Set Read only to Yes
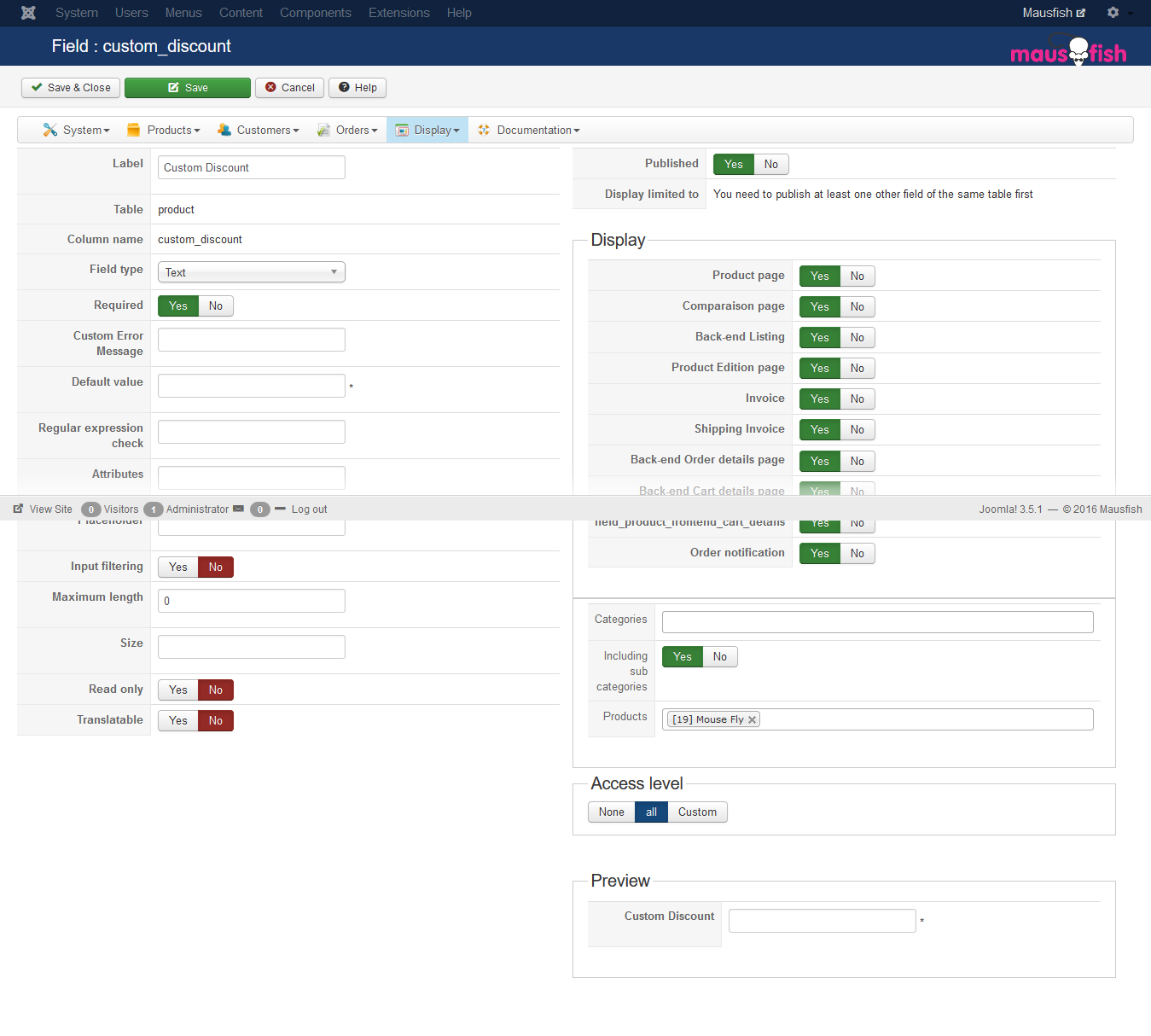The height and width of the screenshot is (1036, 1151). click(178, 690)
